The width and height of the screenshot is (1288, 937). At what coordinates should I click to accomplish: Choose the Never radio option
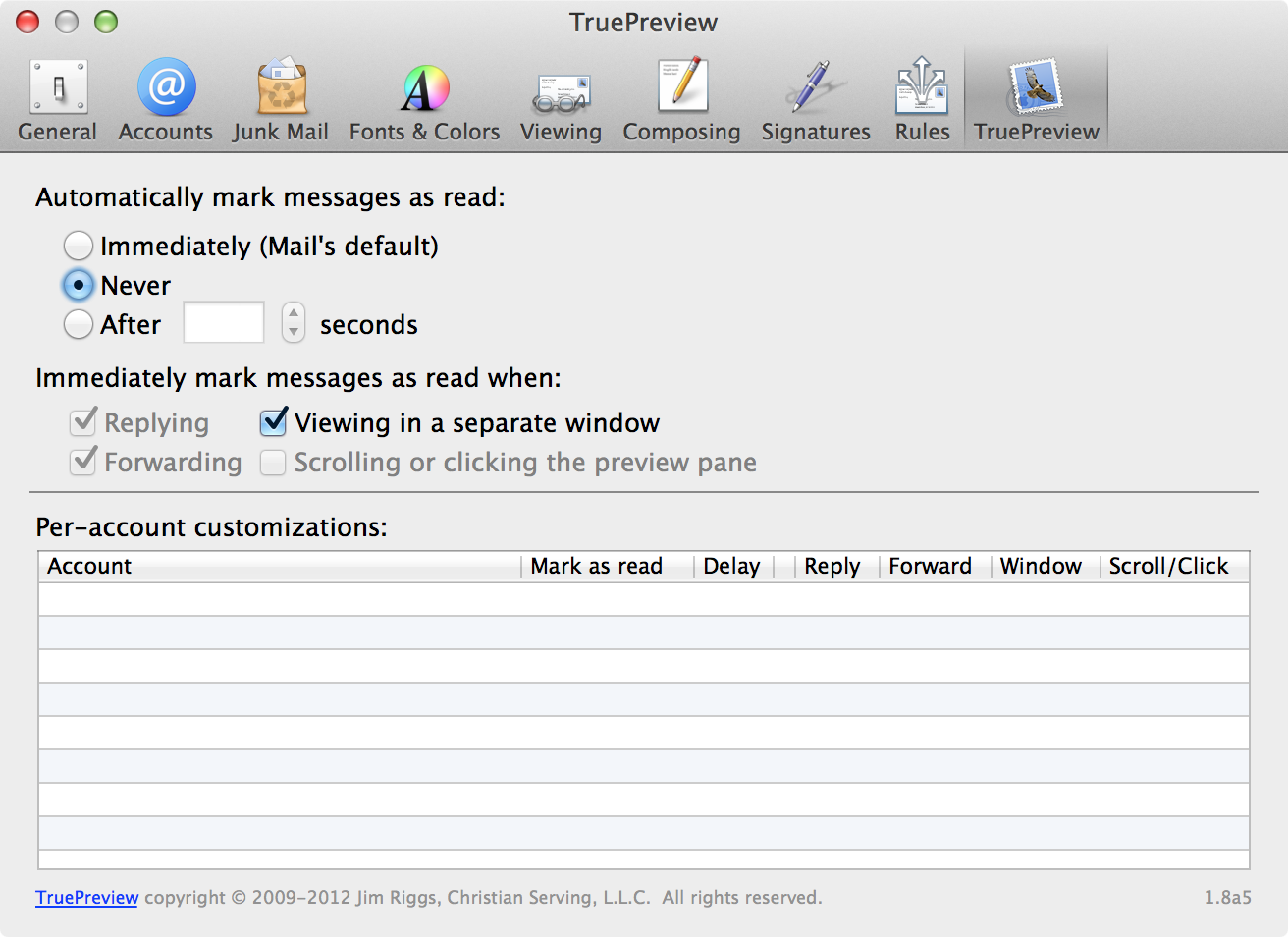coord(79,285)
